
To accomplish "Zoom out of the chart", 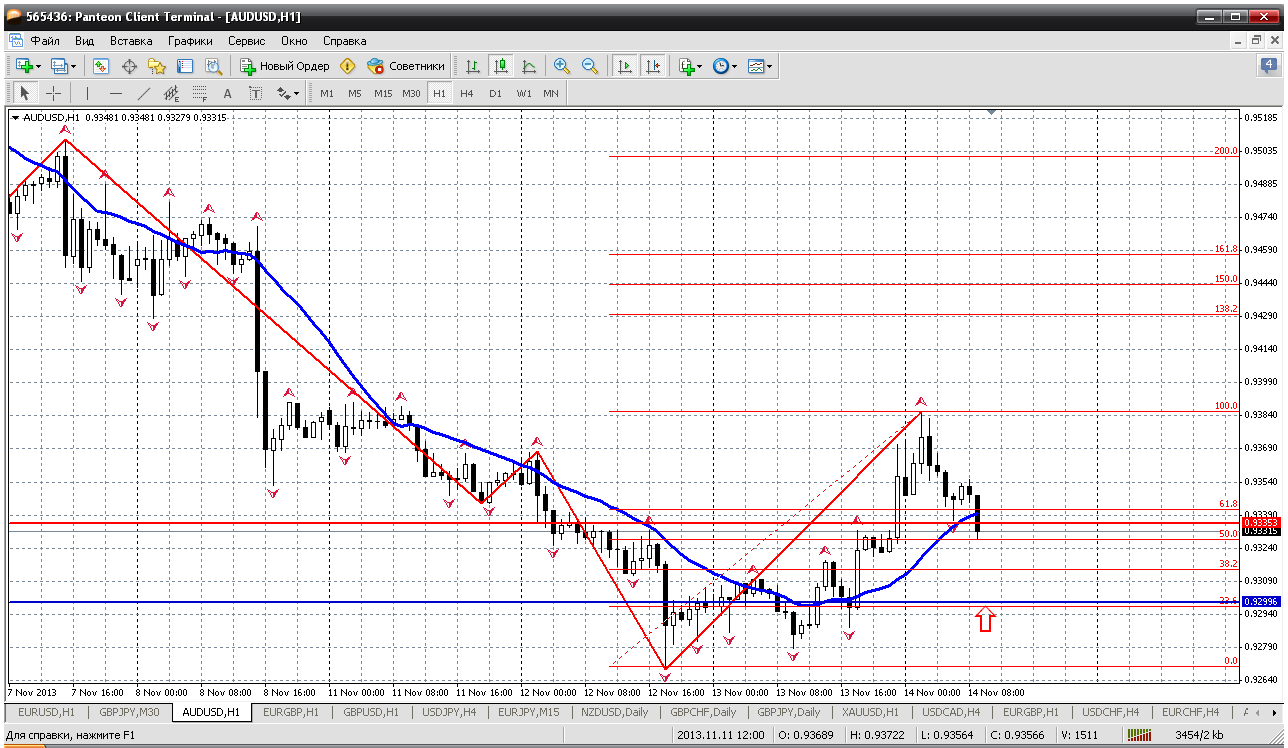I will (590, 66).
